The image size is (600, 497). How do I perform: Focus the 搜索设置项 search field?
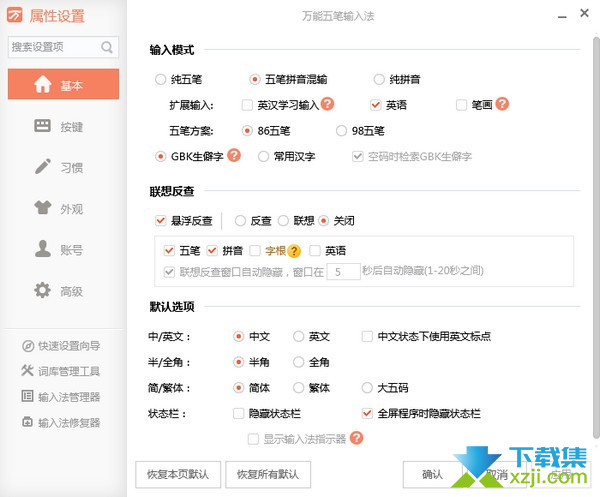[x=64, y=47]
